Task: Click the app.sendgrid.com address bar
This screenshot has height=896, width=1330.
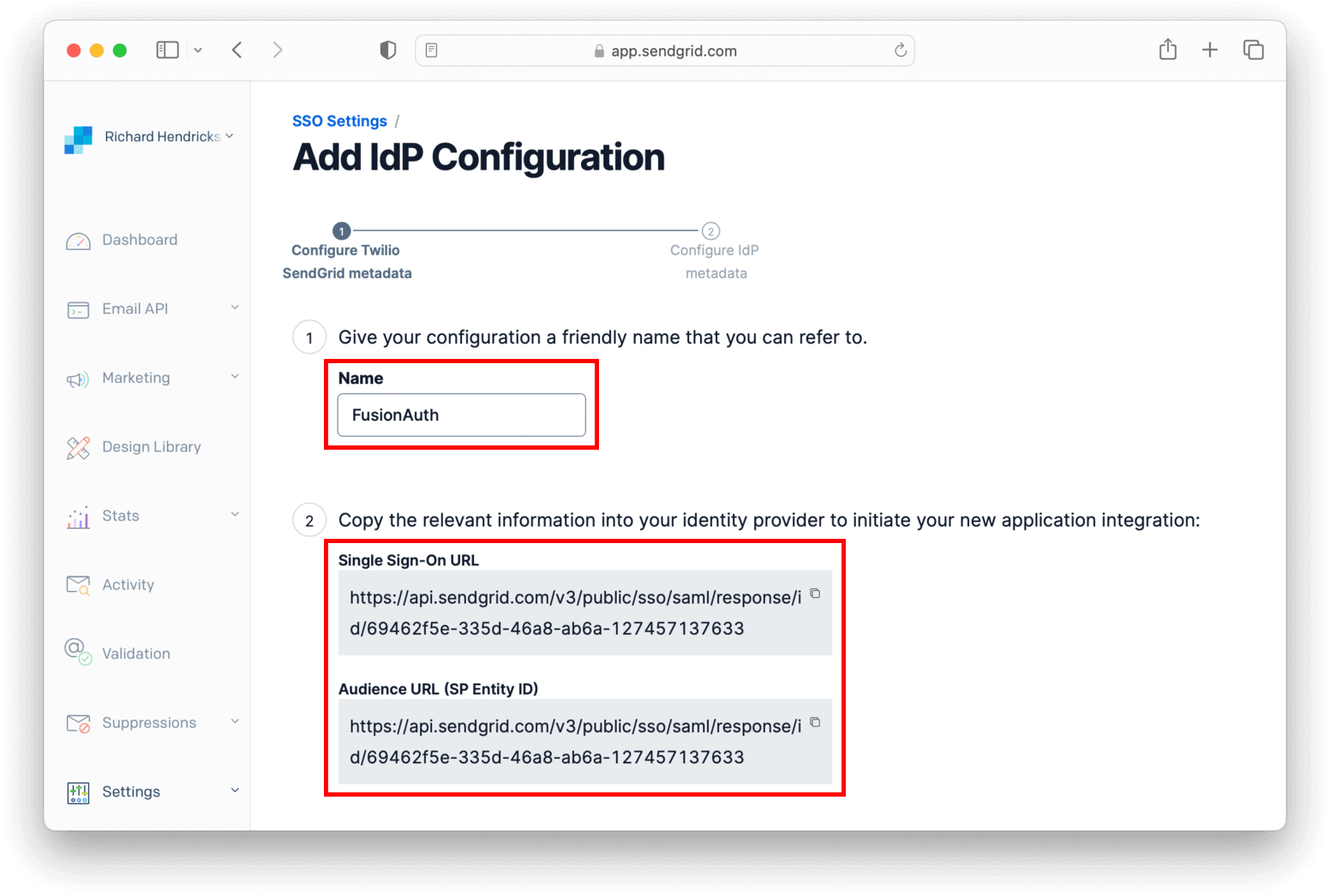Action: click(665, 51)
